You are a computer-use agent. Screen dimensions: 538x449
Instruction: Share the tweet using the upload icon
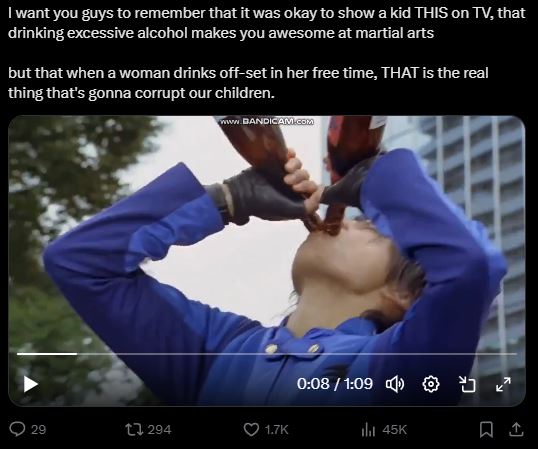point(516,429)
